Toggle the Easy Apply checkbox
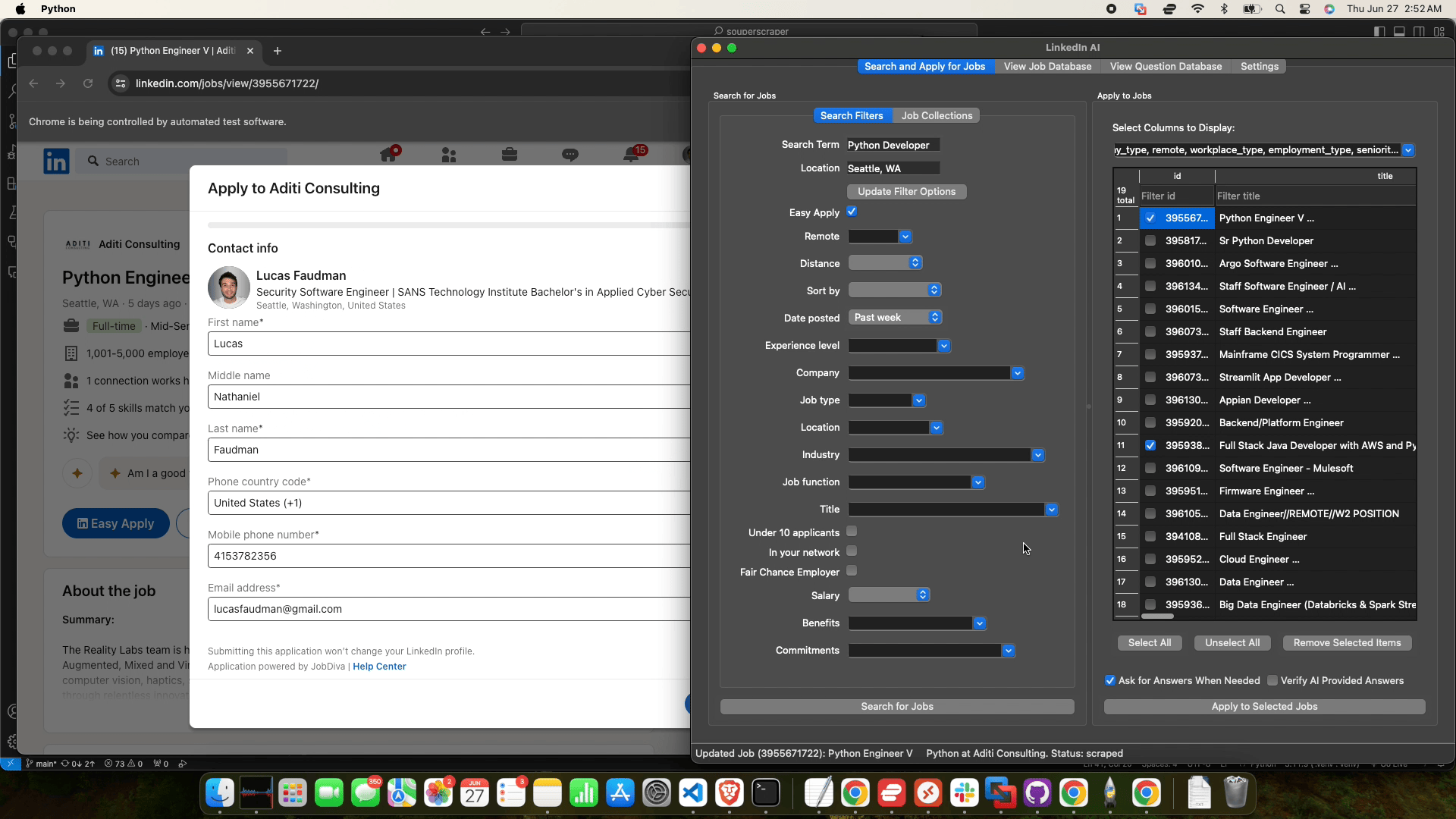 tap(852, 212)
